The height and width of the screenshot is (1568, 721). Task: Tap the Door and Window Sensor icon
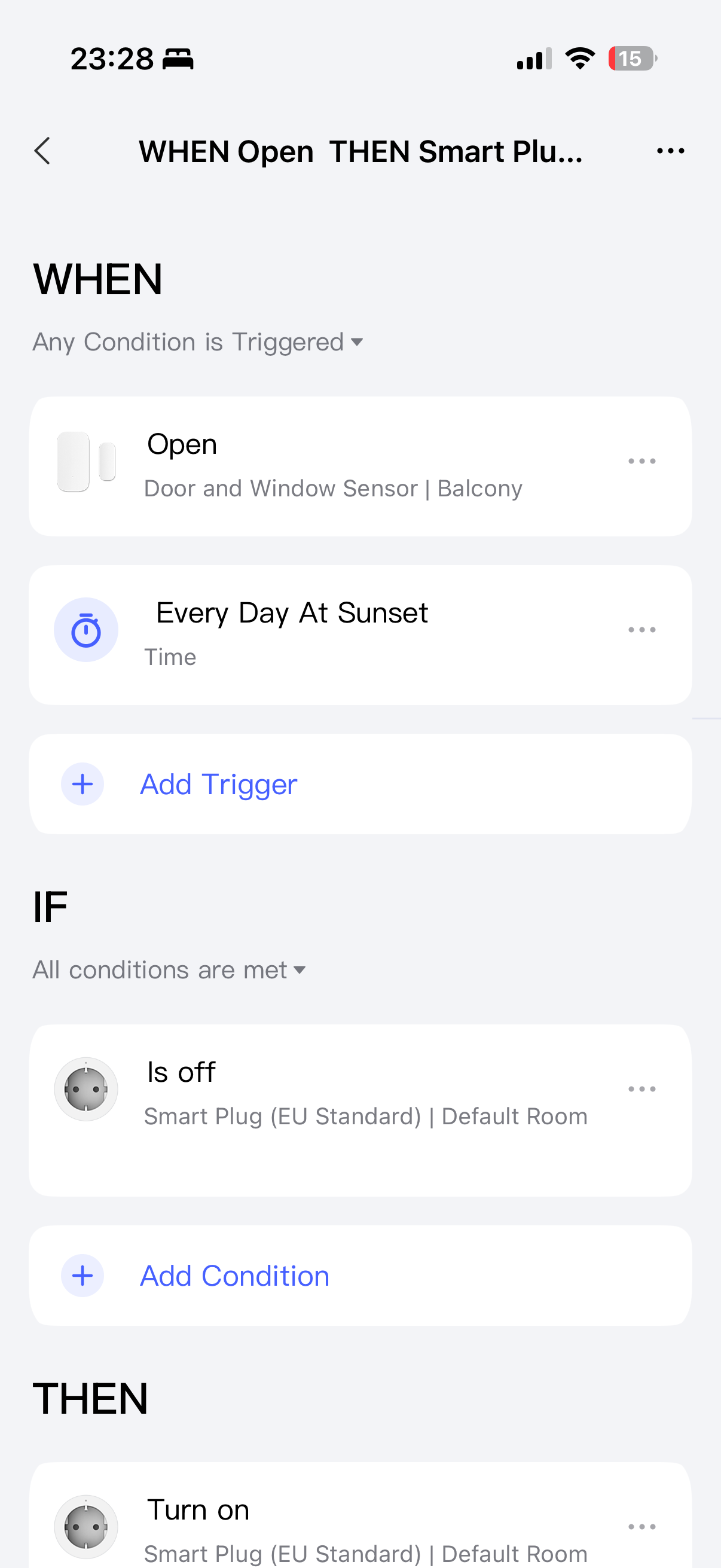point(85,462)
